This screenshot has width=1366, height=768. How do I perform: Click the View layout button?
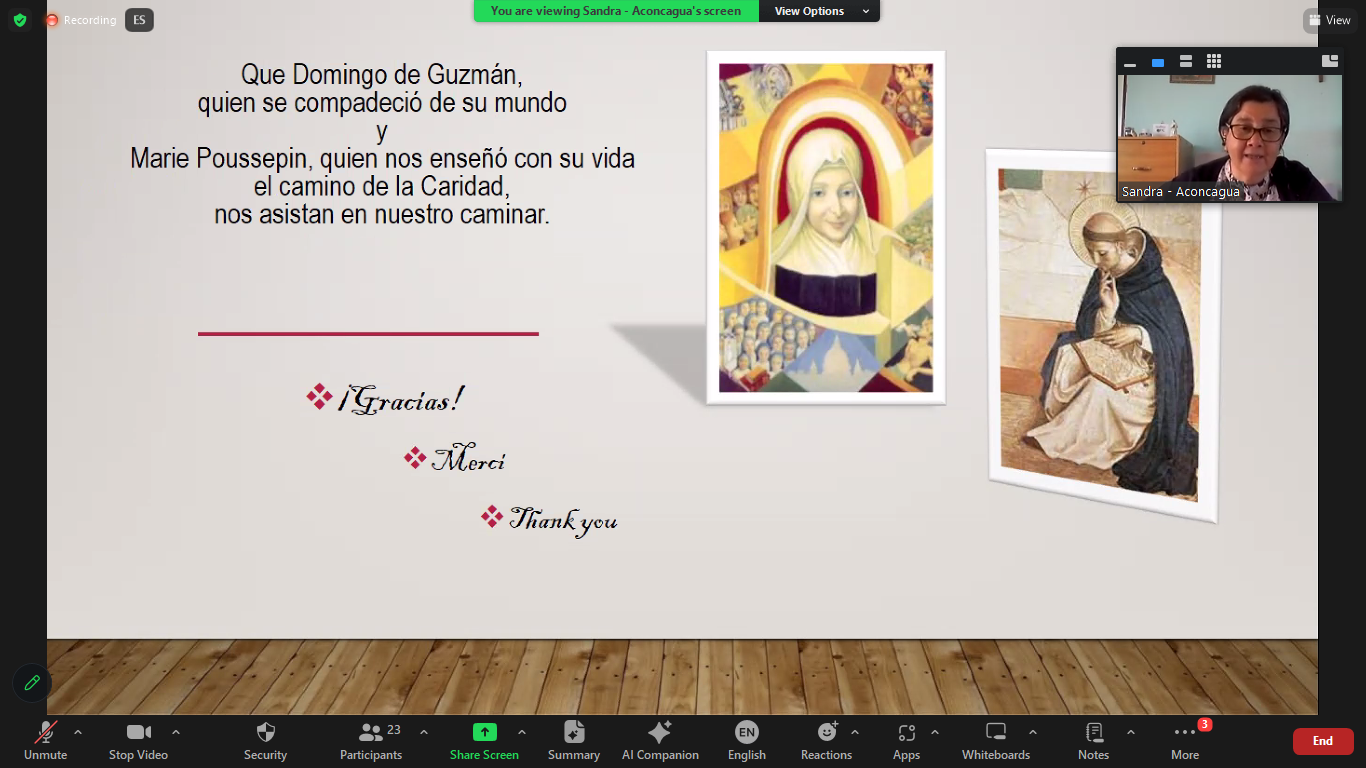1330,20
